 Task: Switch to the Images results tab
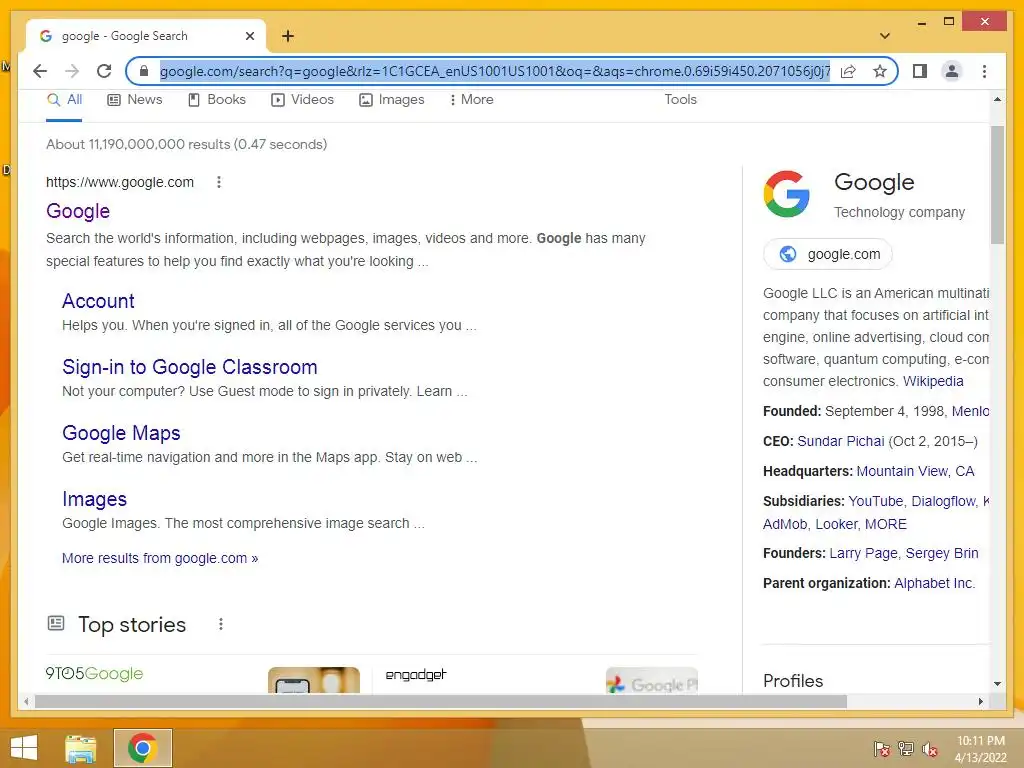pyautogui.click(x=392, y=100)
